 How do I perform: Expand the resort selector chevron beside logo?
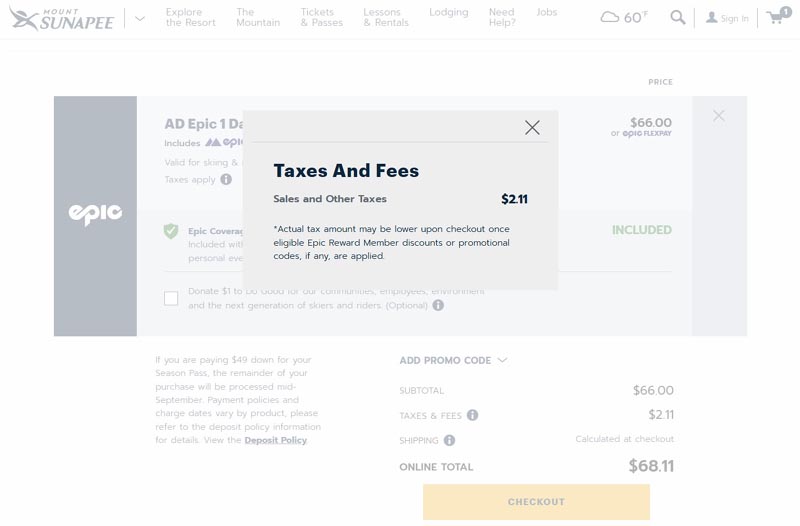[140, 18]
